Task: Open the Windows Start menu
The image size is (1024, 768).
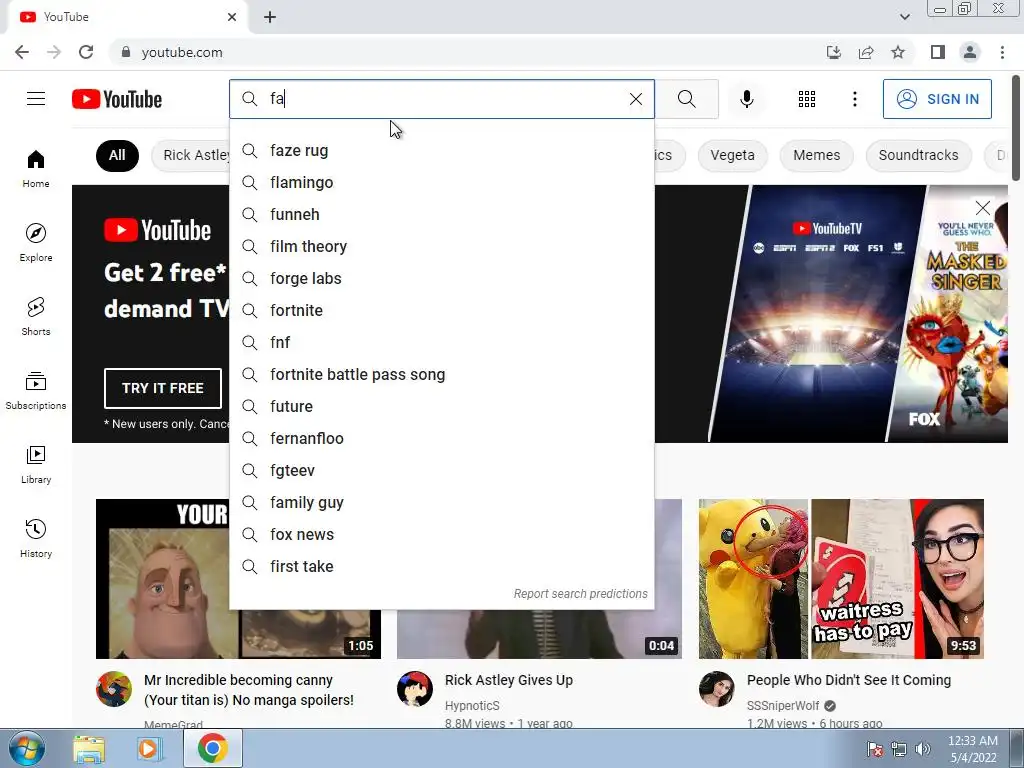Action: [x=26, y=748]
